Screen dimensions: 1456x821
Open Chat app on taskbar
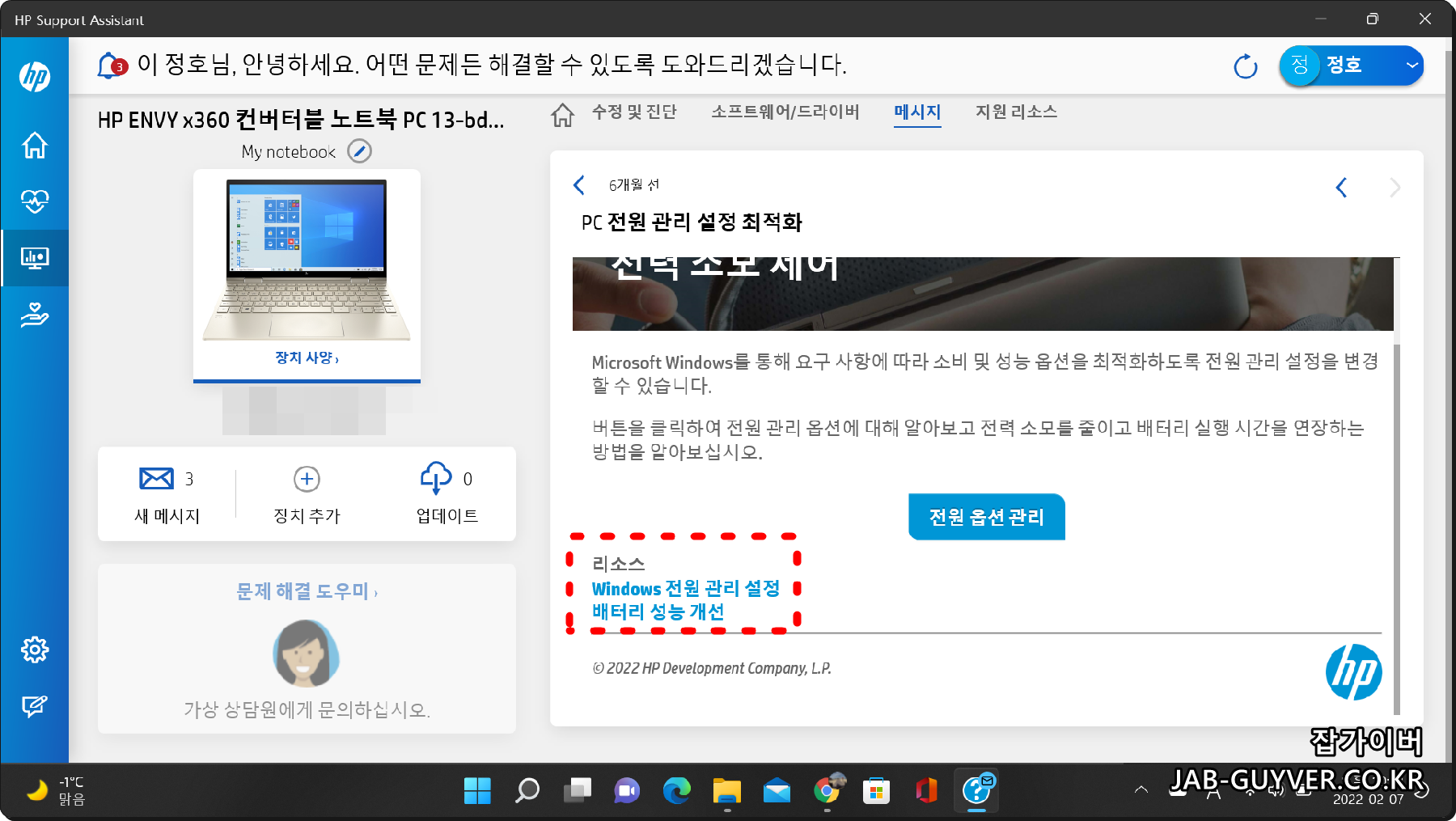pyautogui.click(x=627, y=790)
